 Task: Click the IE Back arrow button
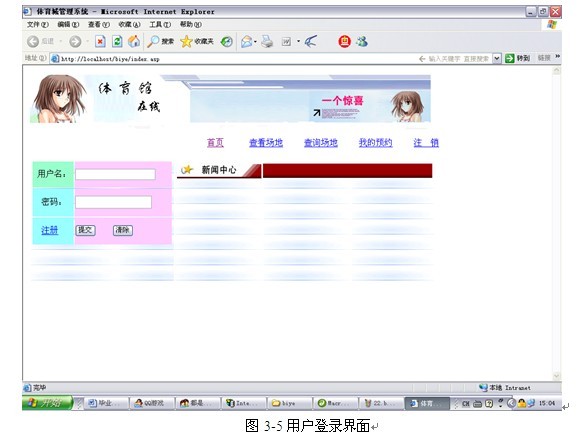(33, 42)
